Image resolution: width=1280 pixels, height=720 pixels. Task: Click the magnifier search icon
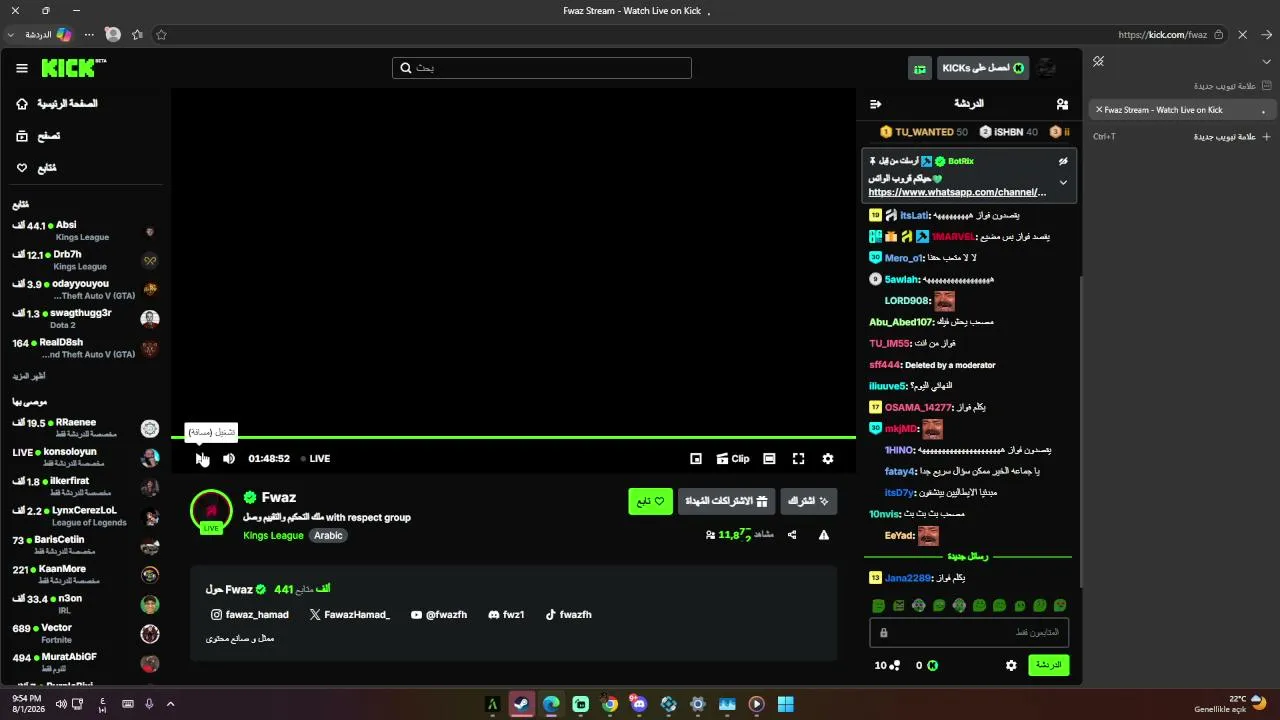[406, 68]
